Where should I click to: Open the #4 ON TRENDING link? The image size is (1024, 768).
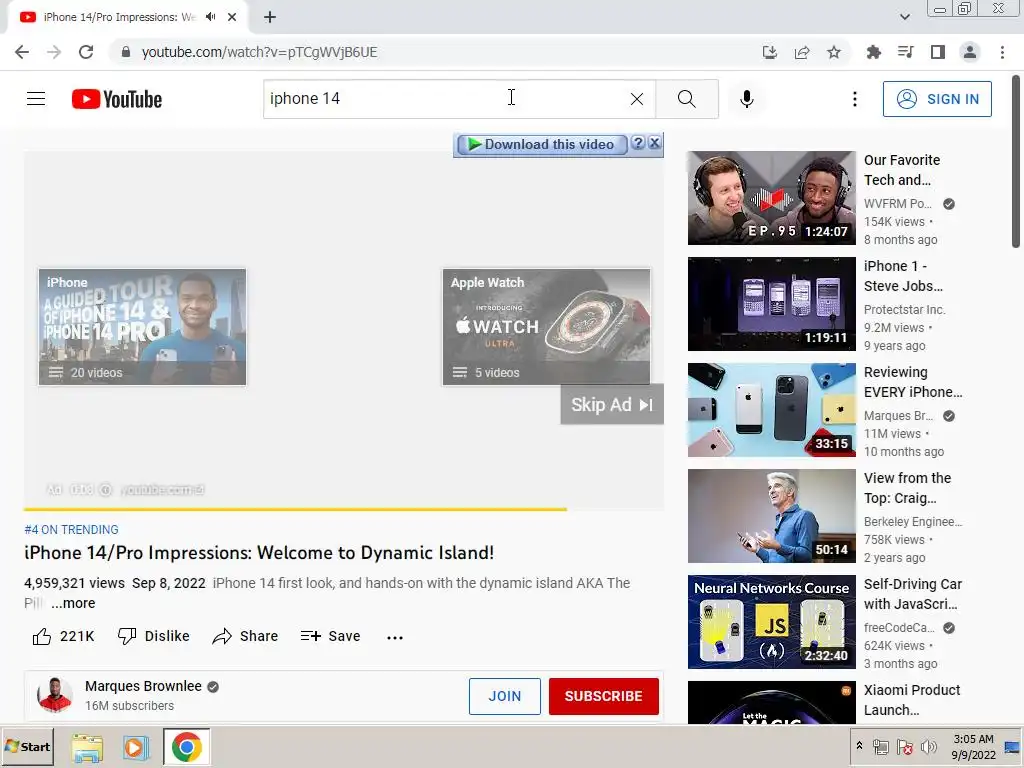point(71,530)
